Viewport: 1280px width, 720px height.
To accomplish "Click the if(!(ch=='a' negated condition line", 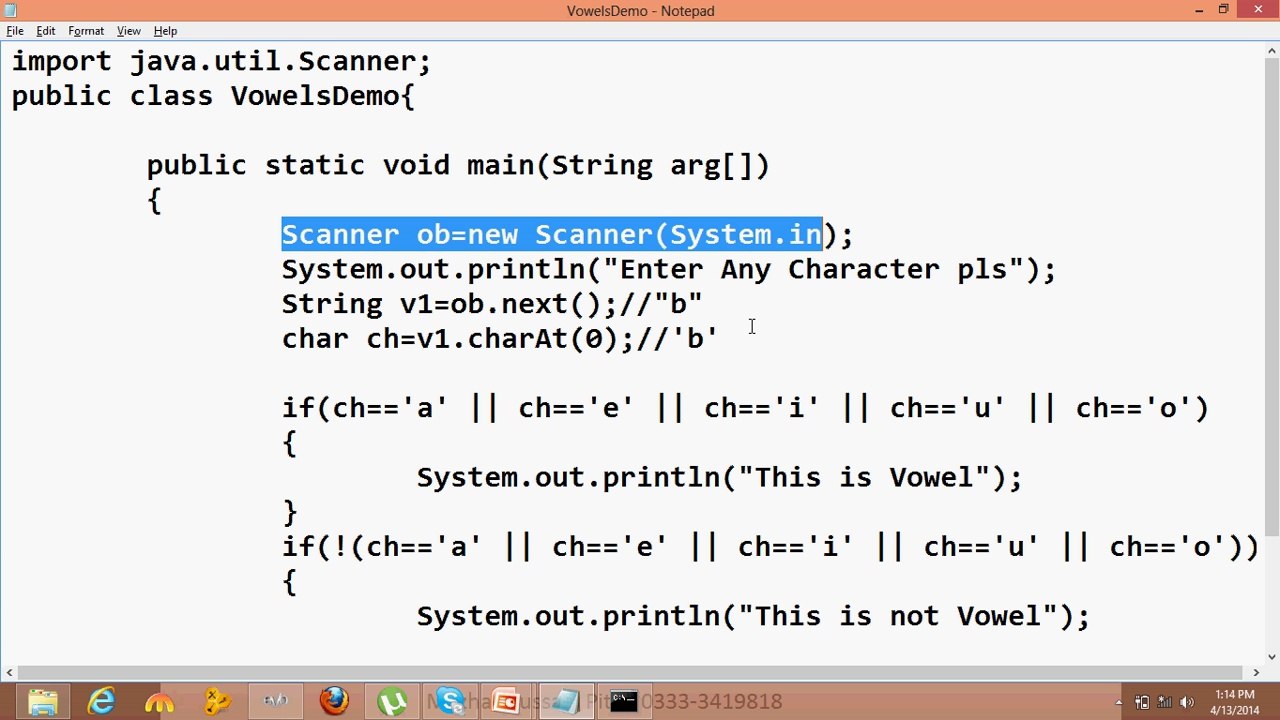I will pyautogui.click(x=770, y=547).
